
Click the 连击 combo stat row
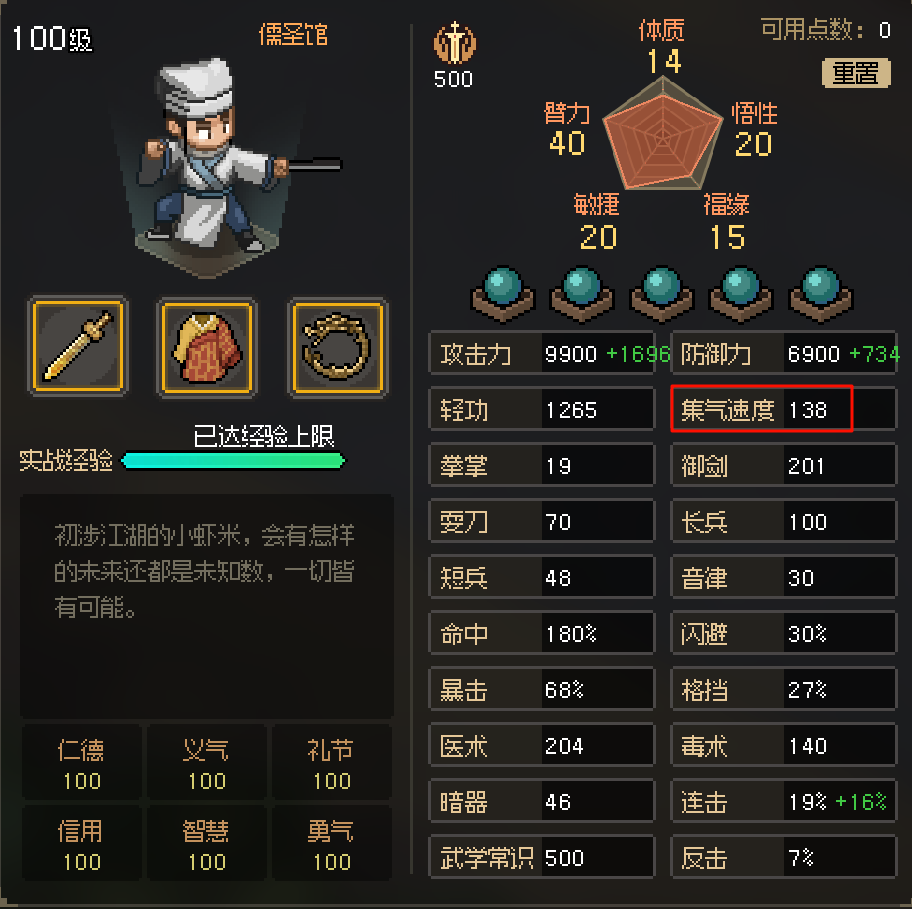click(783, 801)
